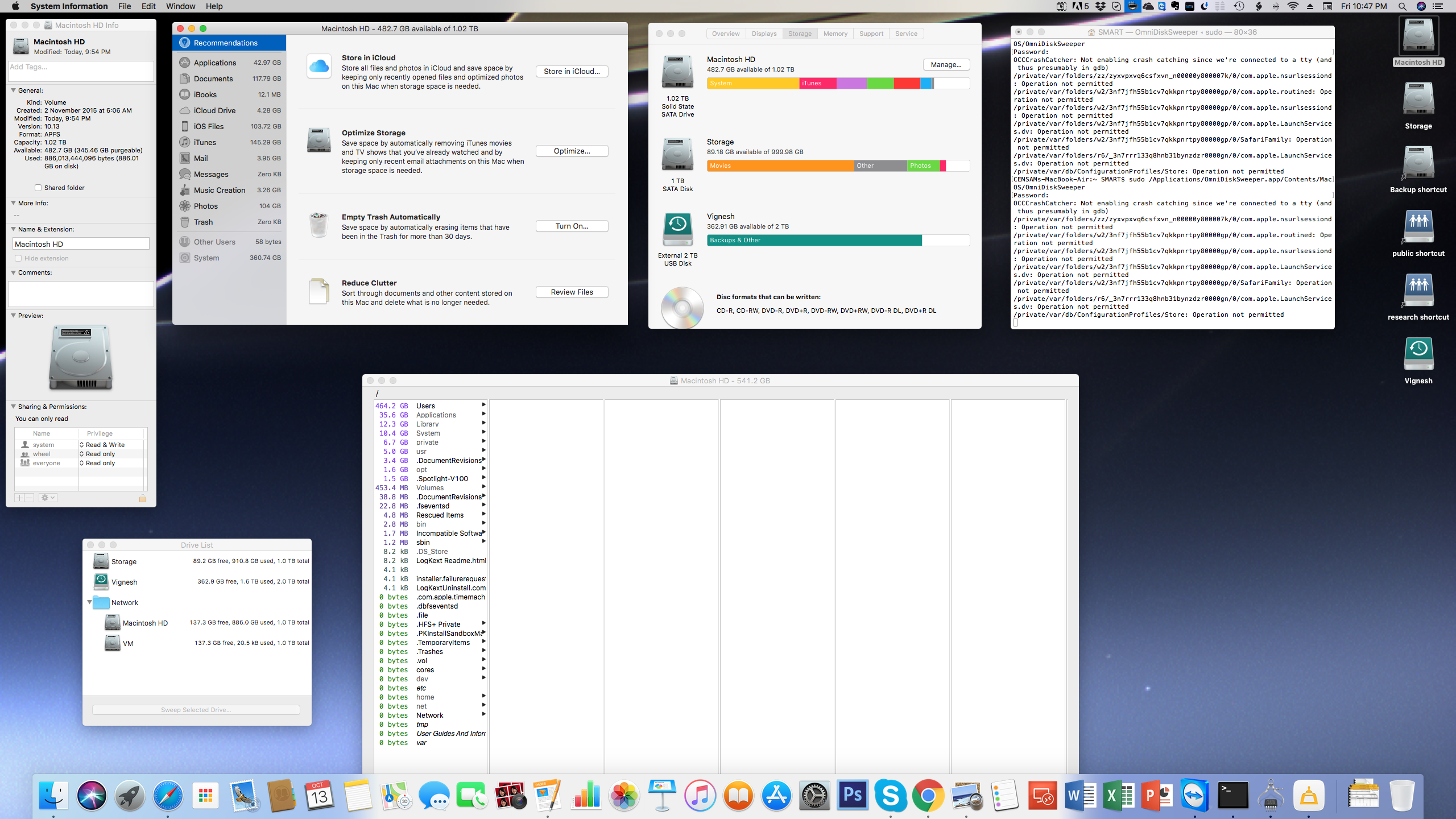Click the Review Files button
The image size is (1456, 819).
[x=572, y=292]
